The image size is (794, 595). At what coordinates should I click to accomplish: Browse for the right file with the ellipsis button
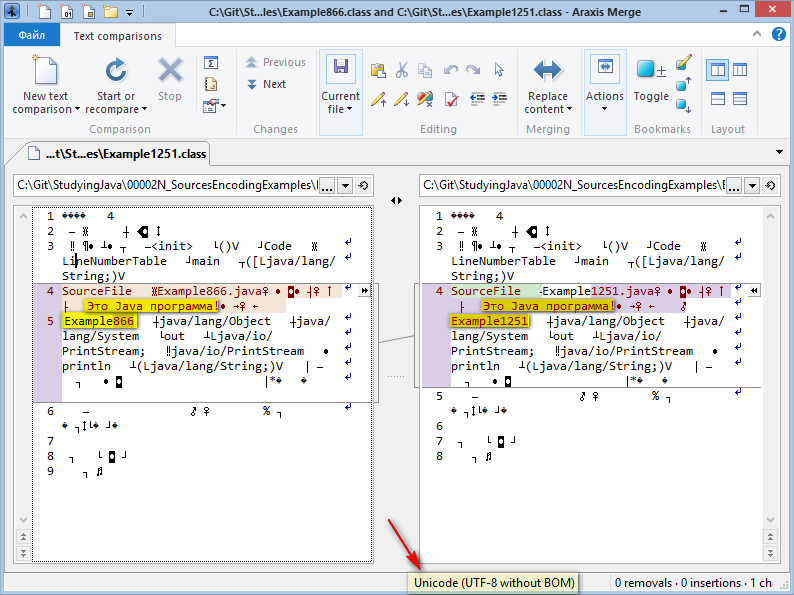coord(734,186)
